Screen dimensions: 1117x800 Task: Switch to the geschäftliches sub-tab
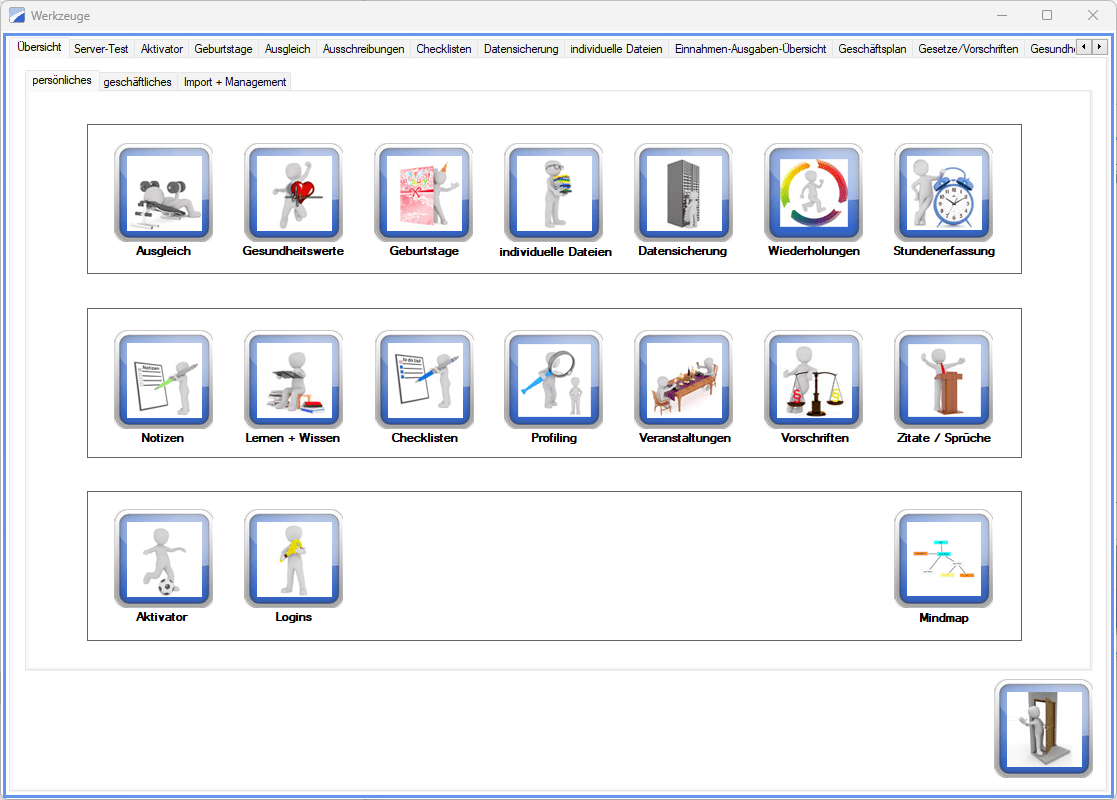[x=137, y=82]
